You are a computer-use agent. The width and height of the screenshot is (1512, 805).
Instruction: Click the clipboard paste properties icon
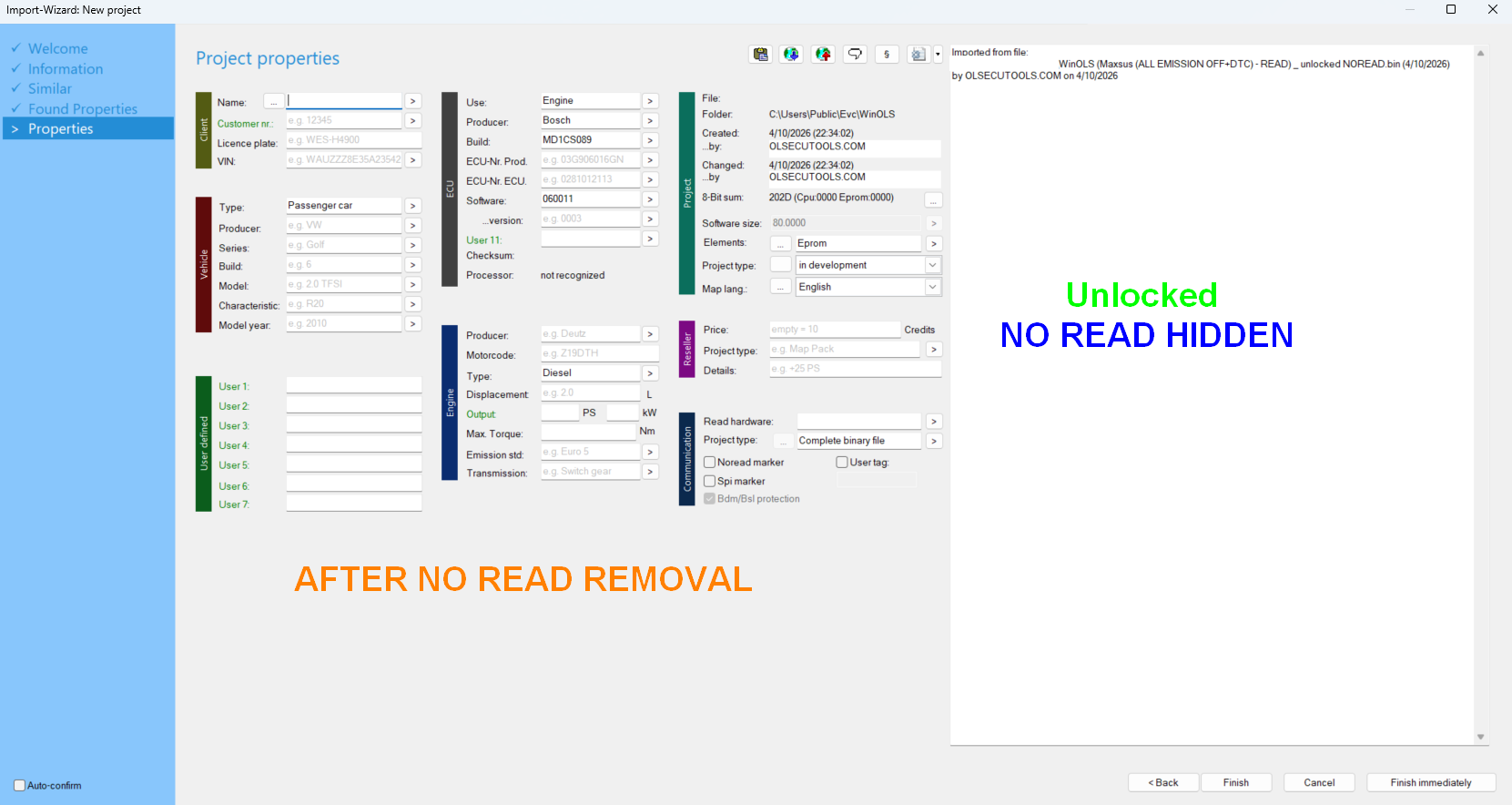760,55
